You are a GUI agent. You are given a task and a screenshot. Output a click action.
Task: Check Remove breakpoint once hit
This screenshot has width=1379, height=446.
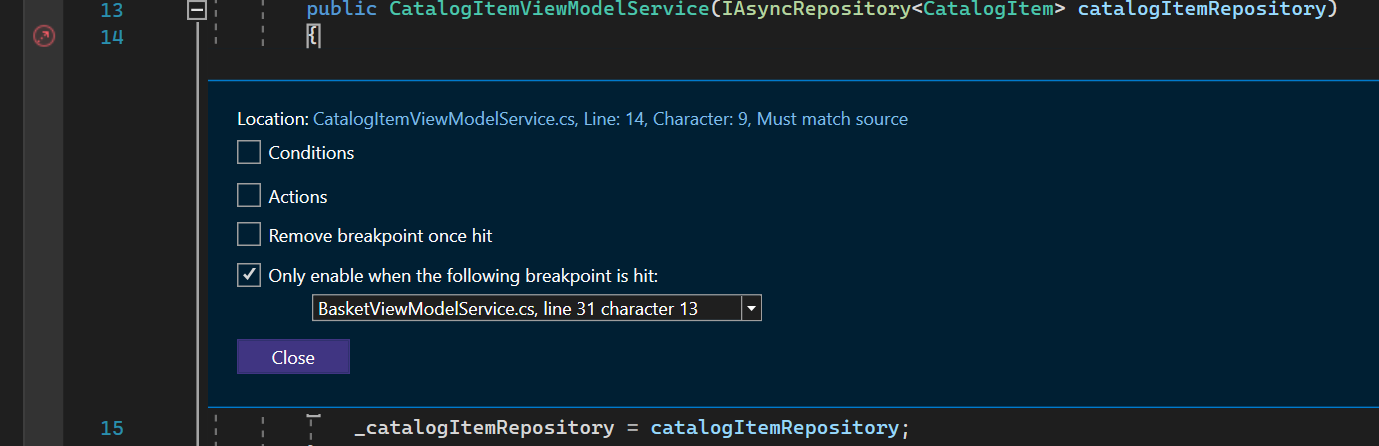(x=249, y=236)
